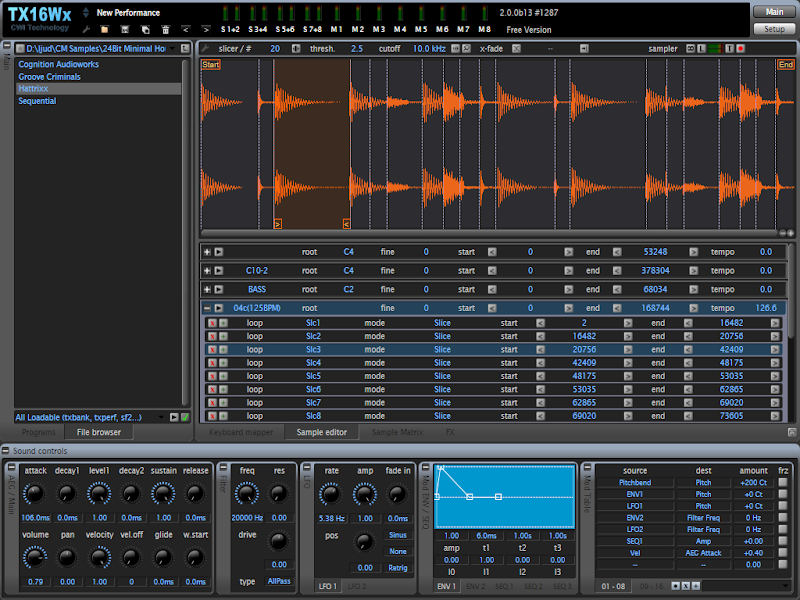
Task: Toggle frz checkbox for Pitchbend modulation row
Action: (x=783, y=483)
